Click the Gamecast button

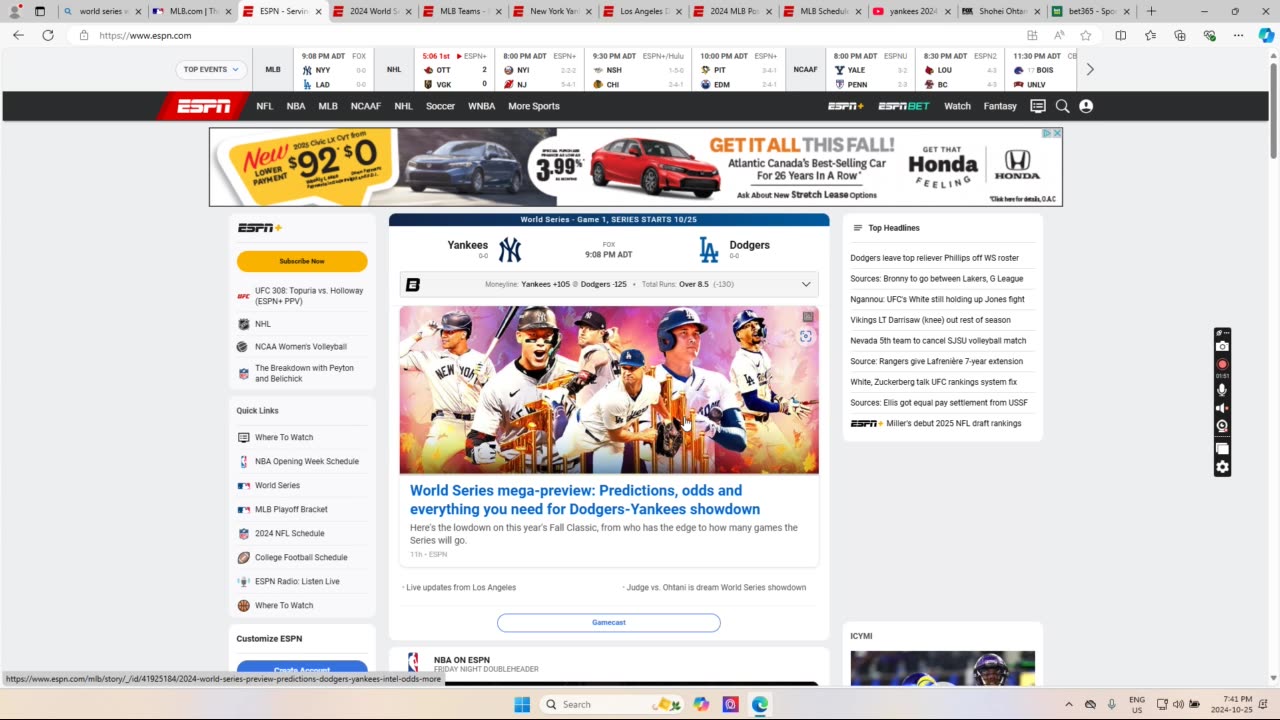tap(609, 622)
